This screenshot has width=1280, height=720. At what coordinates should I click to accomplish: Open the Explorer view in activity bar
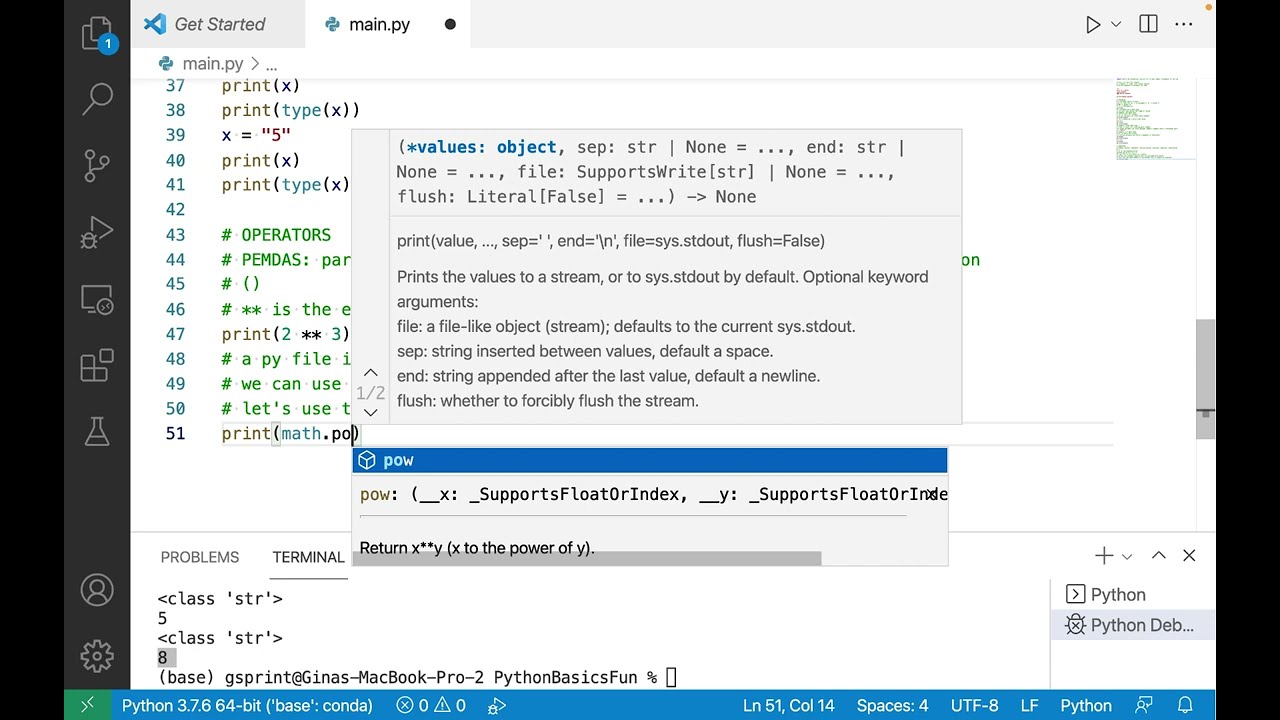tap(97, 35)
